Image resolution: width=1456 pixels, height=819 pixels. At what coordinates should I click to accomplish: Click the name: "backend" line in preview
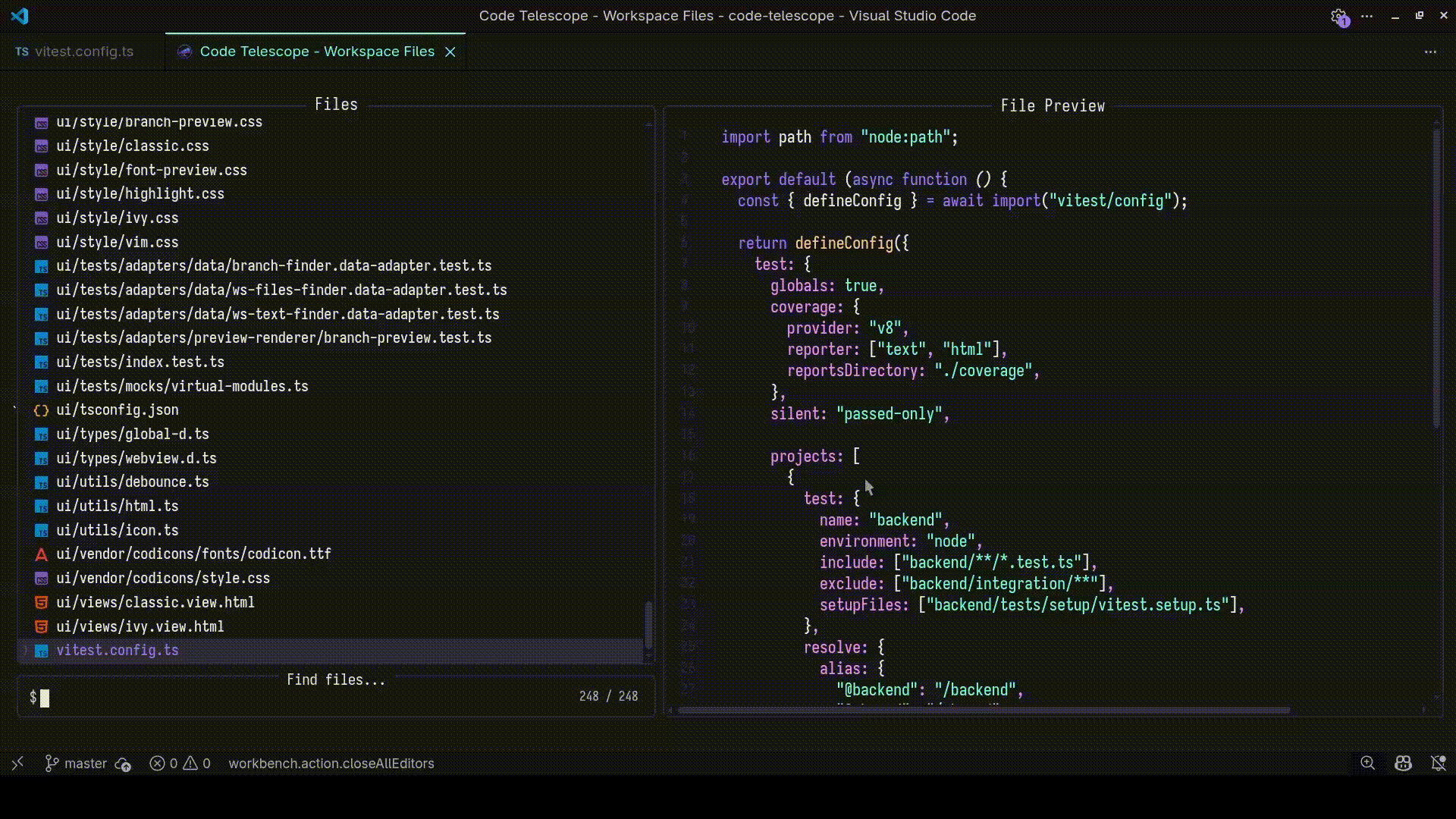pyautogui.click(x=884, y=520)
